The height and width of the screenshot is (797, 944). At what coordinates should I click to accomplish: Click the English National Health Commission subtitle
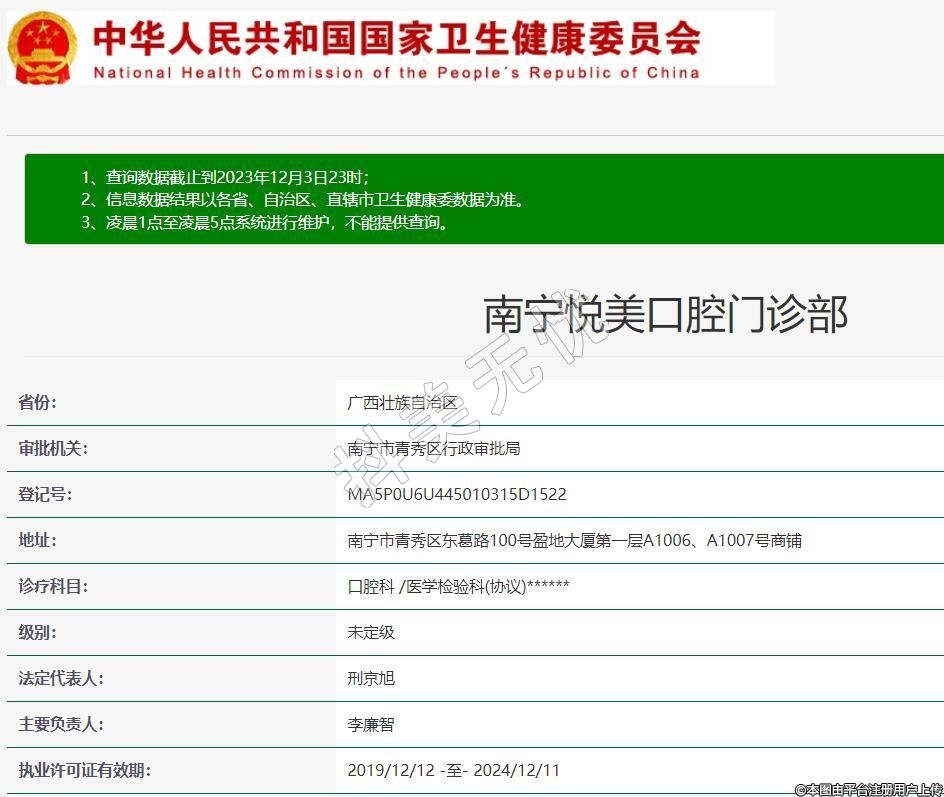click(x=396, y=73)
